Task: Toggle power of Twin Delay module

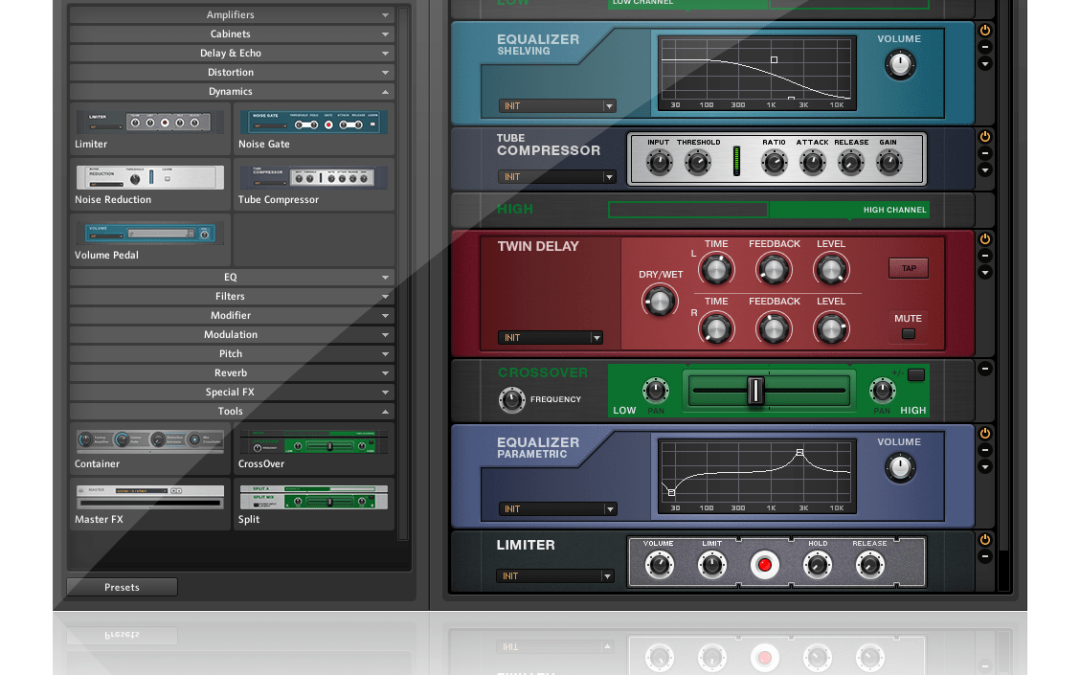Action: 985,239
